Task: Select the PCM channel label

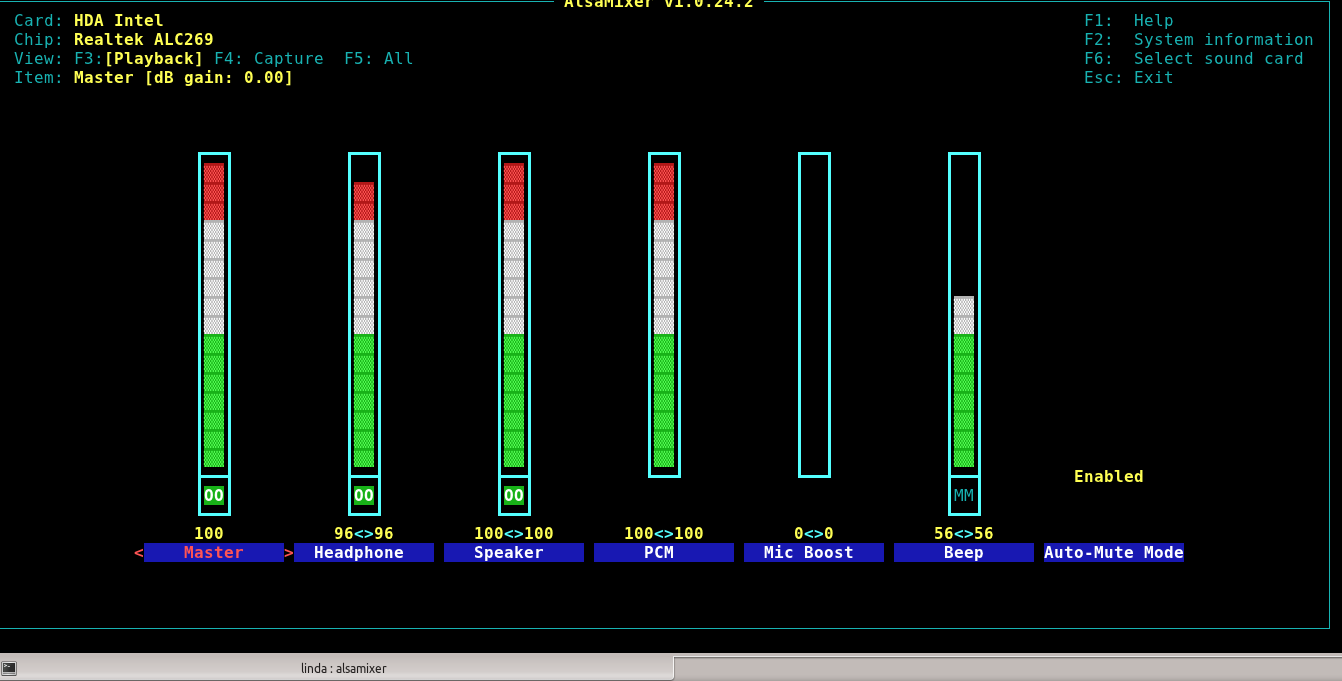Action: click(664, 553)
